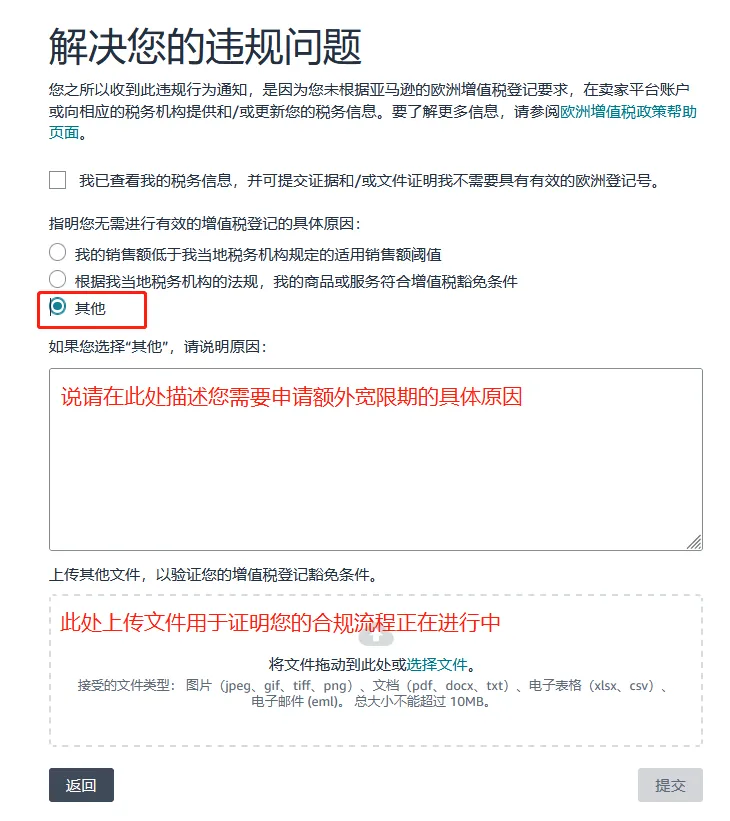Select the 符合增值税豁免条件 radio button
This screenshot has height=821, width=730.
click(x=57, y=279)
